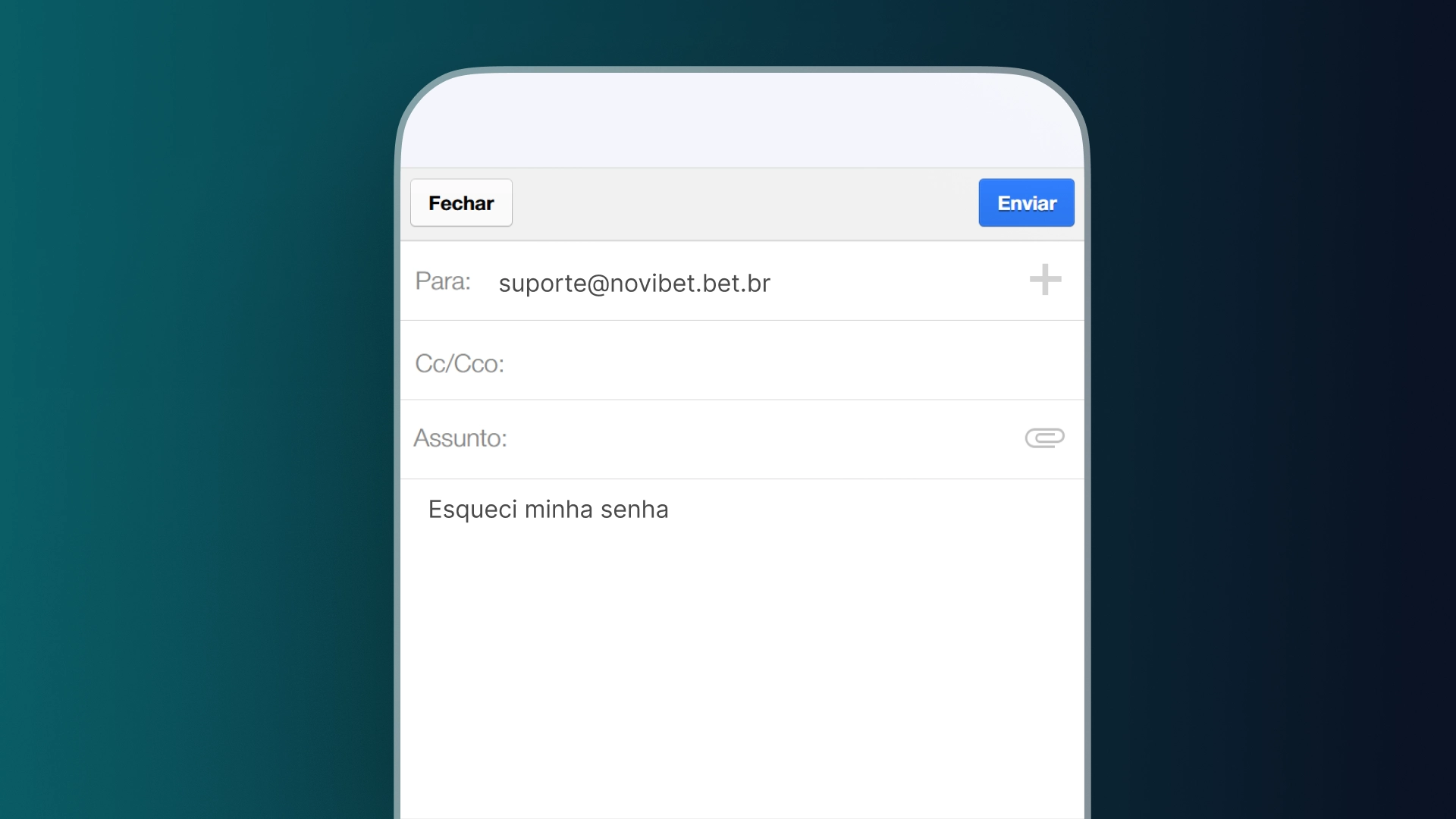Tap the plus icon to add recipient
Screen dimensions: 1456x819
click(1045, 280)
